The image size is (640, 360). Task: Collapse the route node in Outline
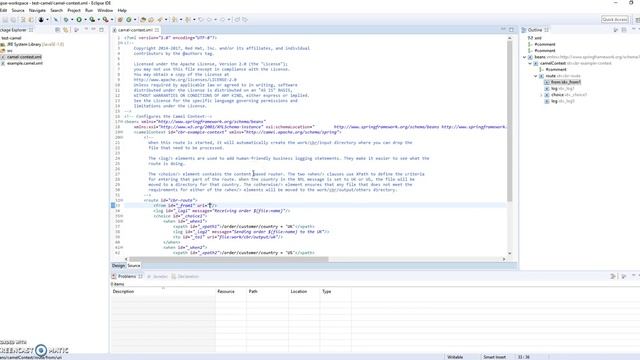point(536,76)
